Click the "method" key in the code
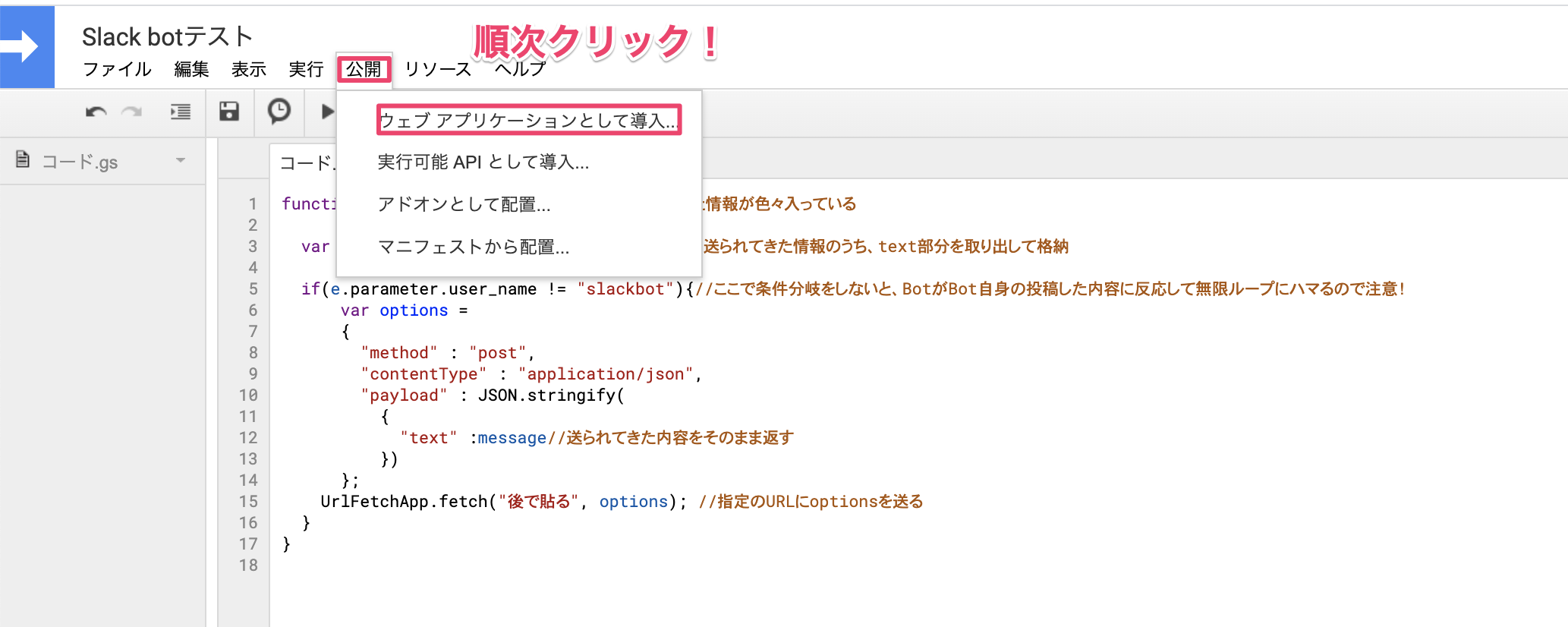Image resolution: width=1568 pixels, height=627 pixels. (399, 353)
